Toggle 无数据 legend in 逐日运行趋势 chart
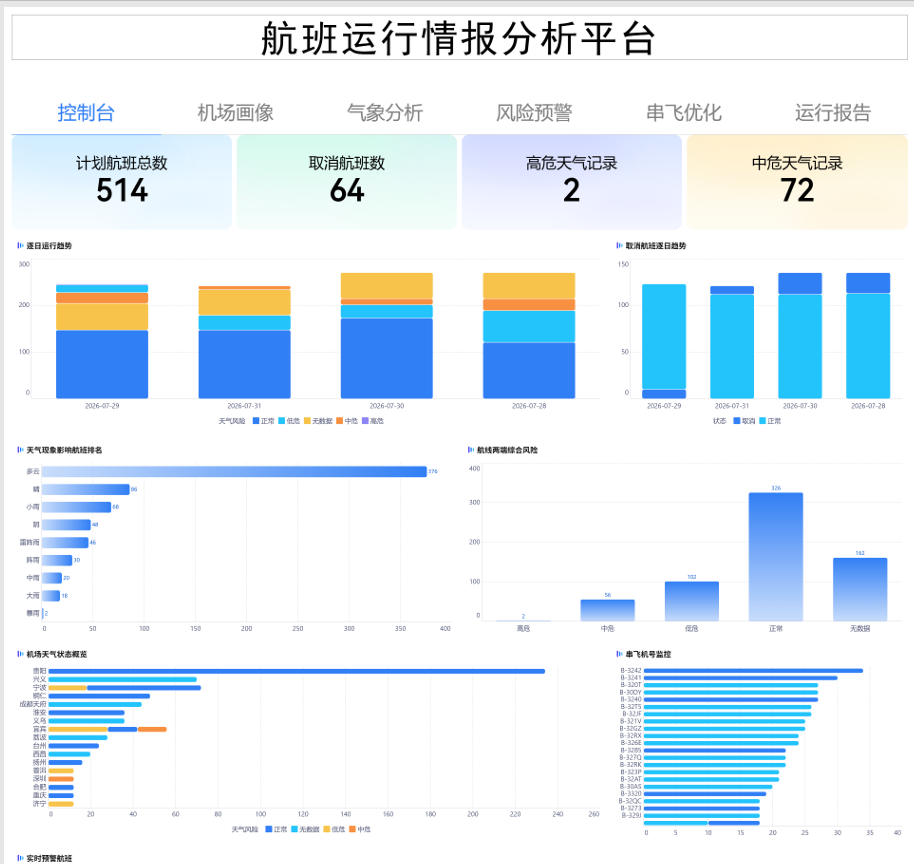This screenshot has width=914, height=864. [318, 421]
